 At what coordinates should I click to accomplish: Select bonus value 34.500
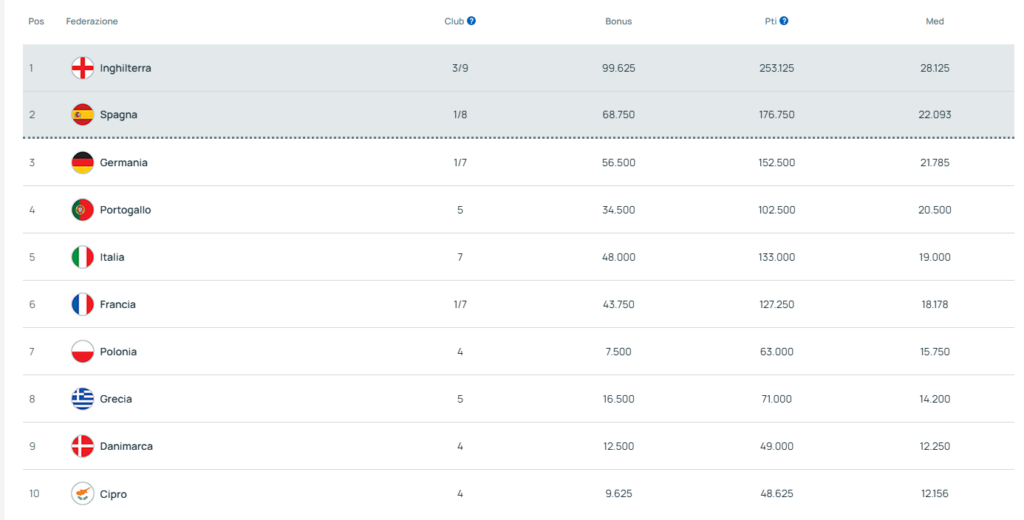click(x=618, y=210)
